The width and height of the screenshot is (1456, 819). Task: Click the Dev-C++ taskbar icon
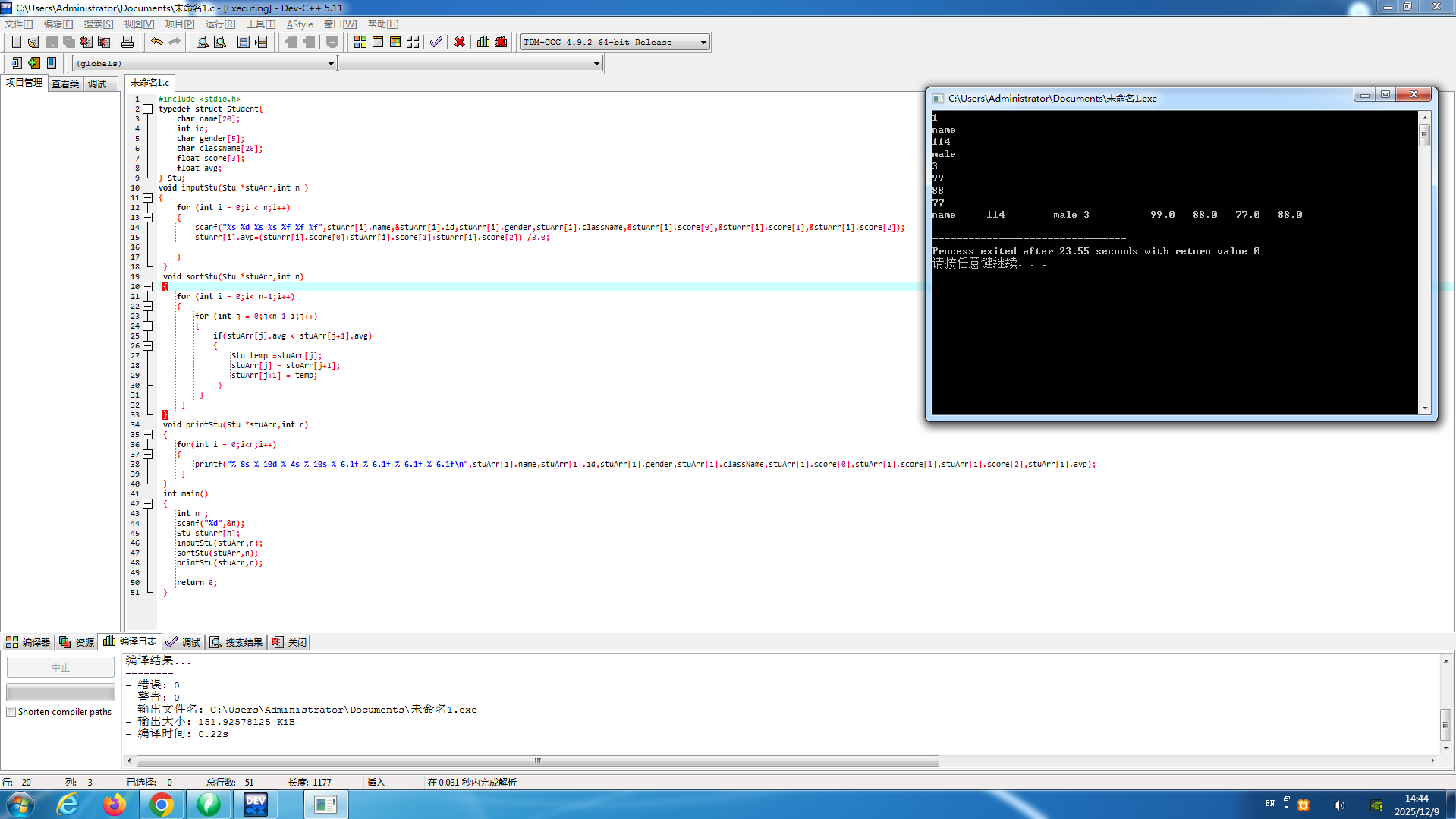[x=256, y=805]
